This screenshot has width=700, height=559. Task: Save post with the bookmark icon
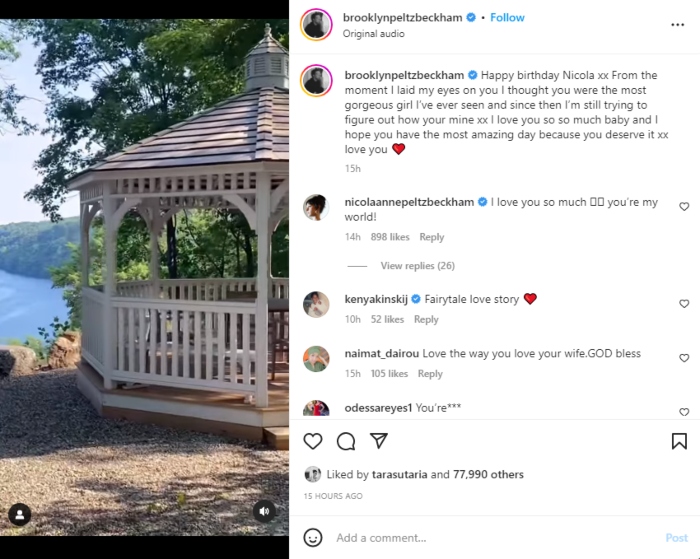(x=679, y=441)
